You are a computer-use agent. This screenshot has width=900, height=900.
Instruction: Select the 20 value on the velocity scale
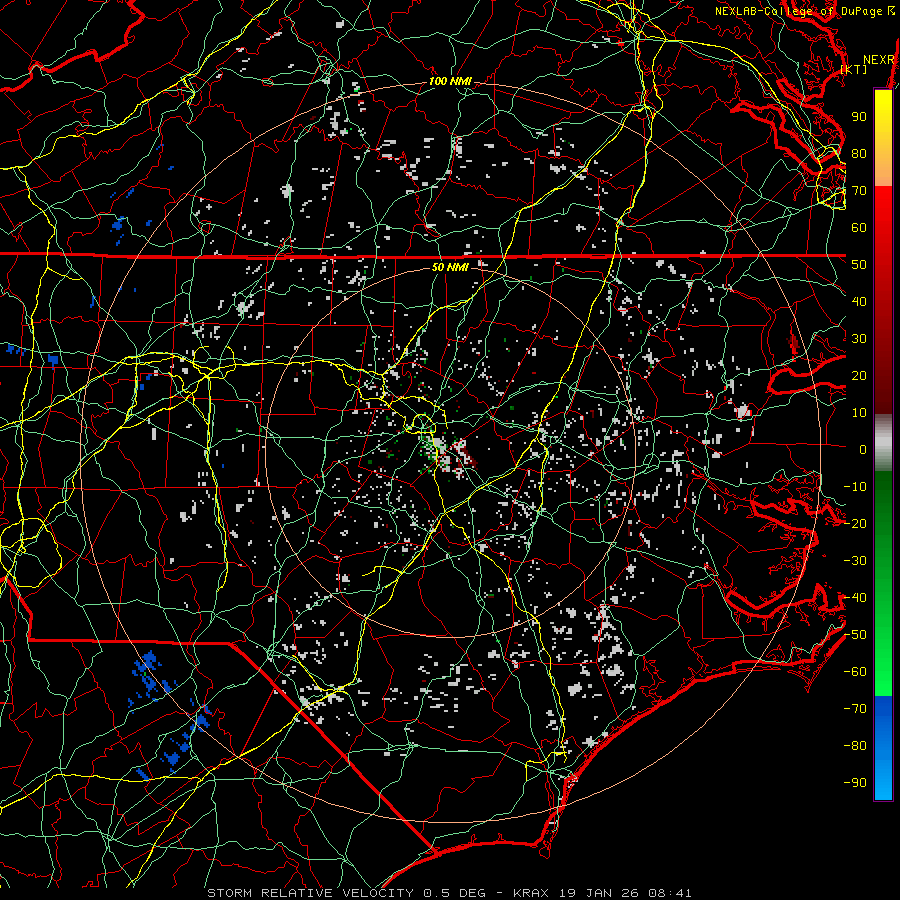point(859,376)
